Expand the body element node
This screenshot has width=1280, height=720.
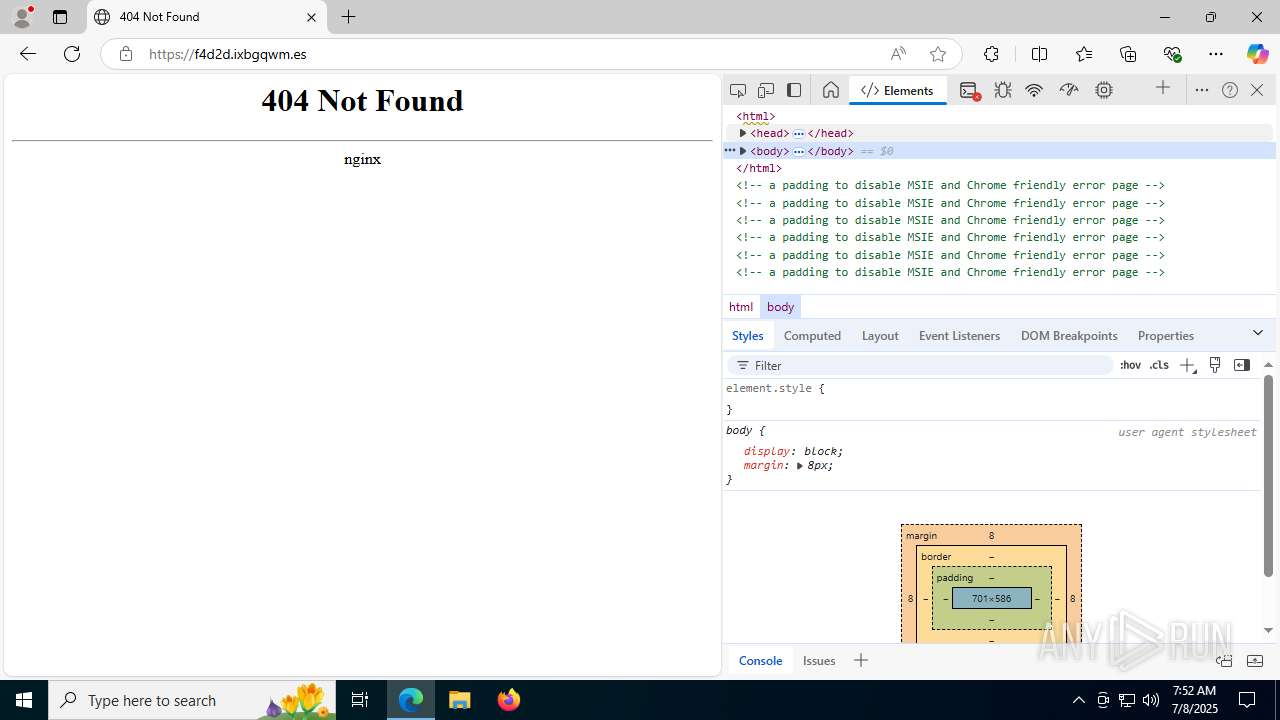coord(743,151)
